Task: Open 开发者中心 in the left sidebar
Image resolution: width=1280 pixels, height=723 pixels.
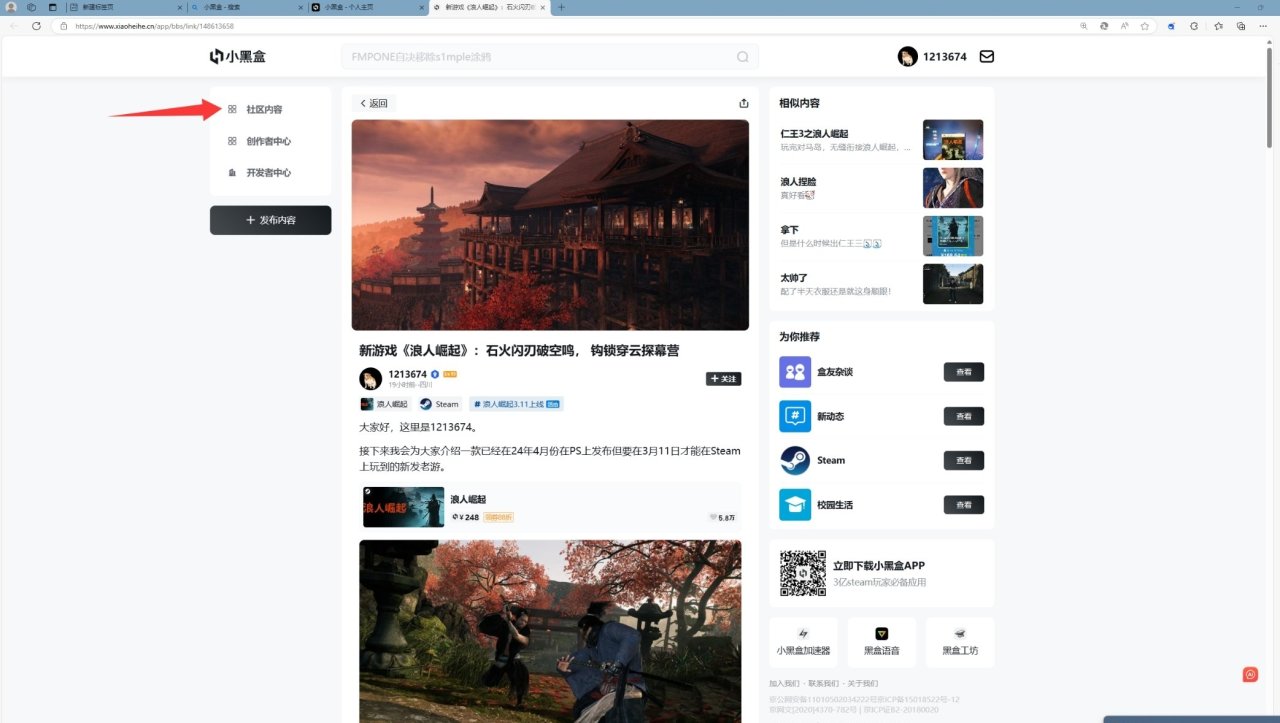Action: [270, 173]
